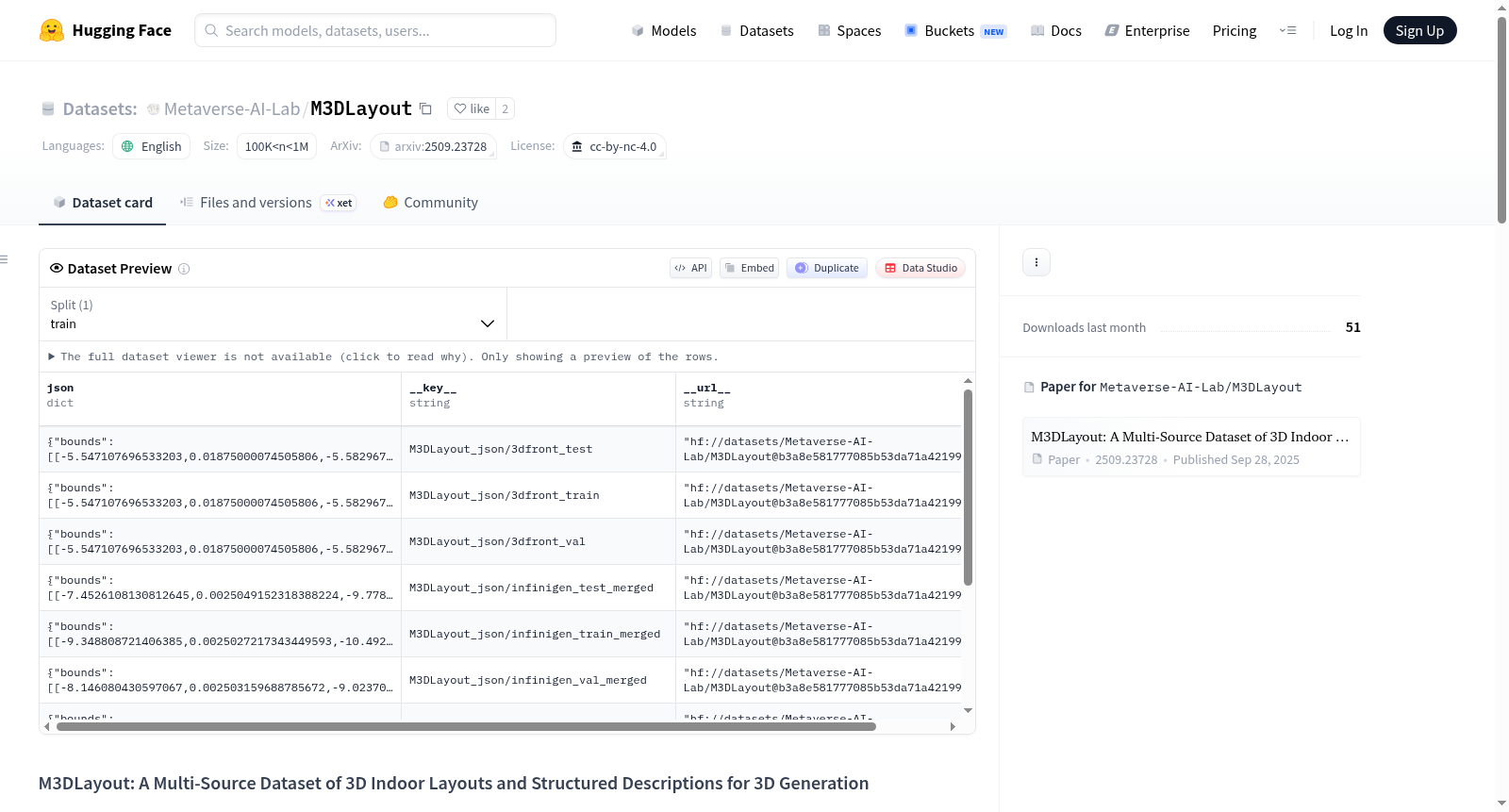Viewport: 1509px width, 812px height.
Task: Expand the full dataset viewer unavailable notice
Action: 383,356
